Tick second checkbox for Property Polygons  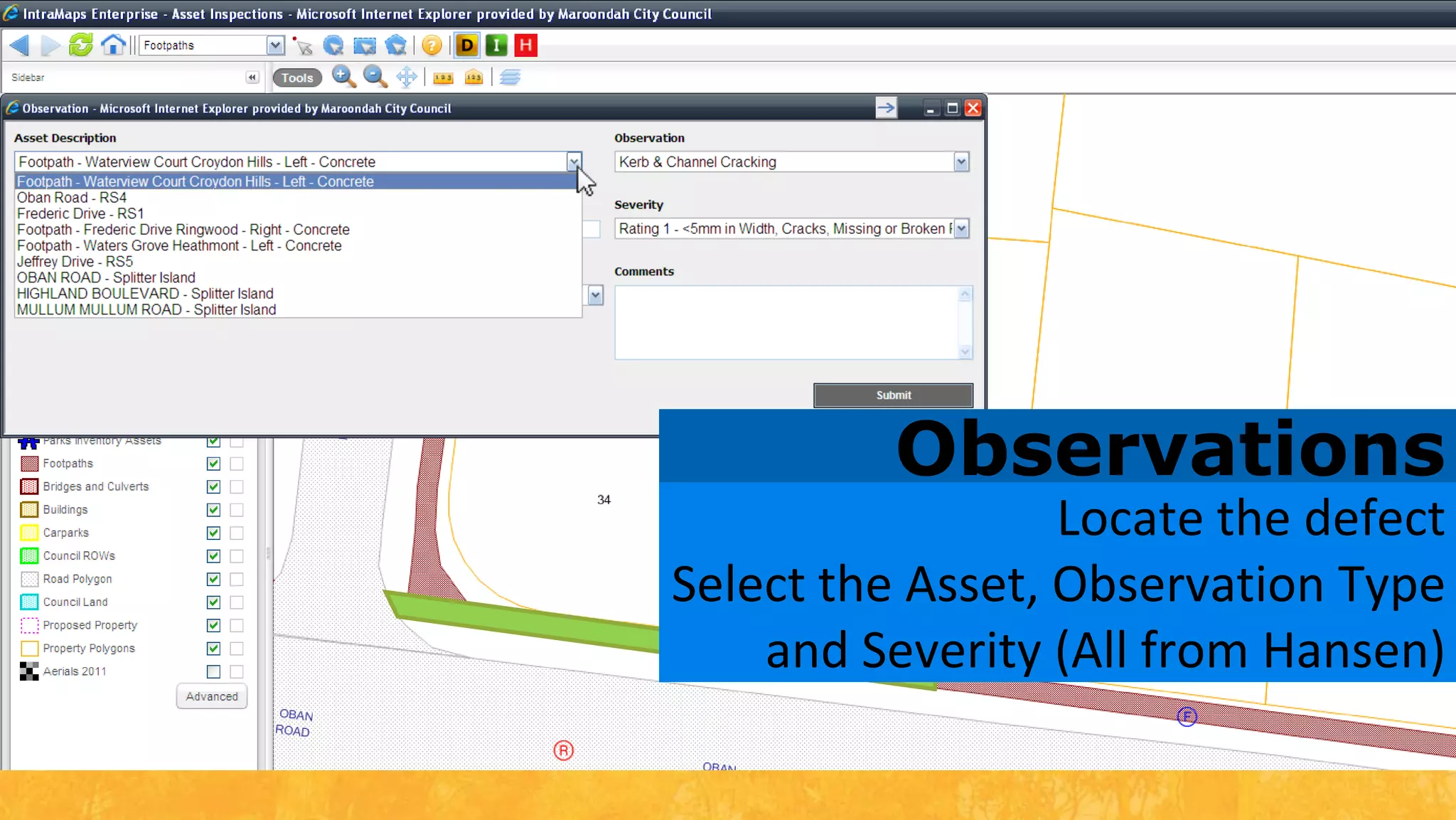237,649
